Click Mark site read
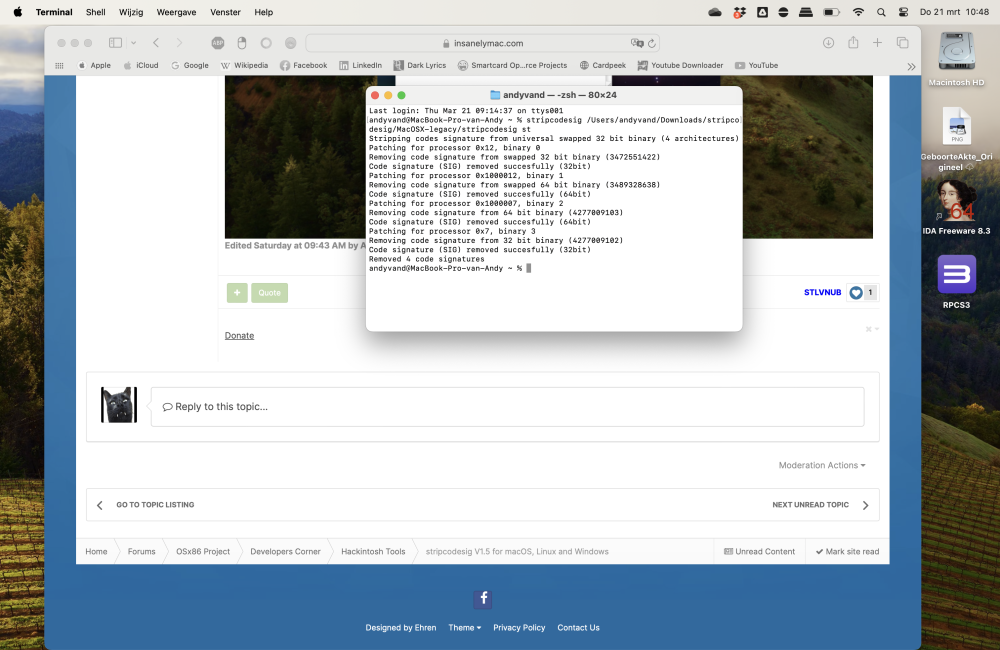Image resolution: width=1000 pixels, height=650 pixels. (847, 552)
